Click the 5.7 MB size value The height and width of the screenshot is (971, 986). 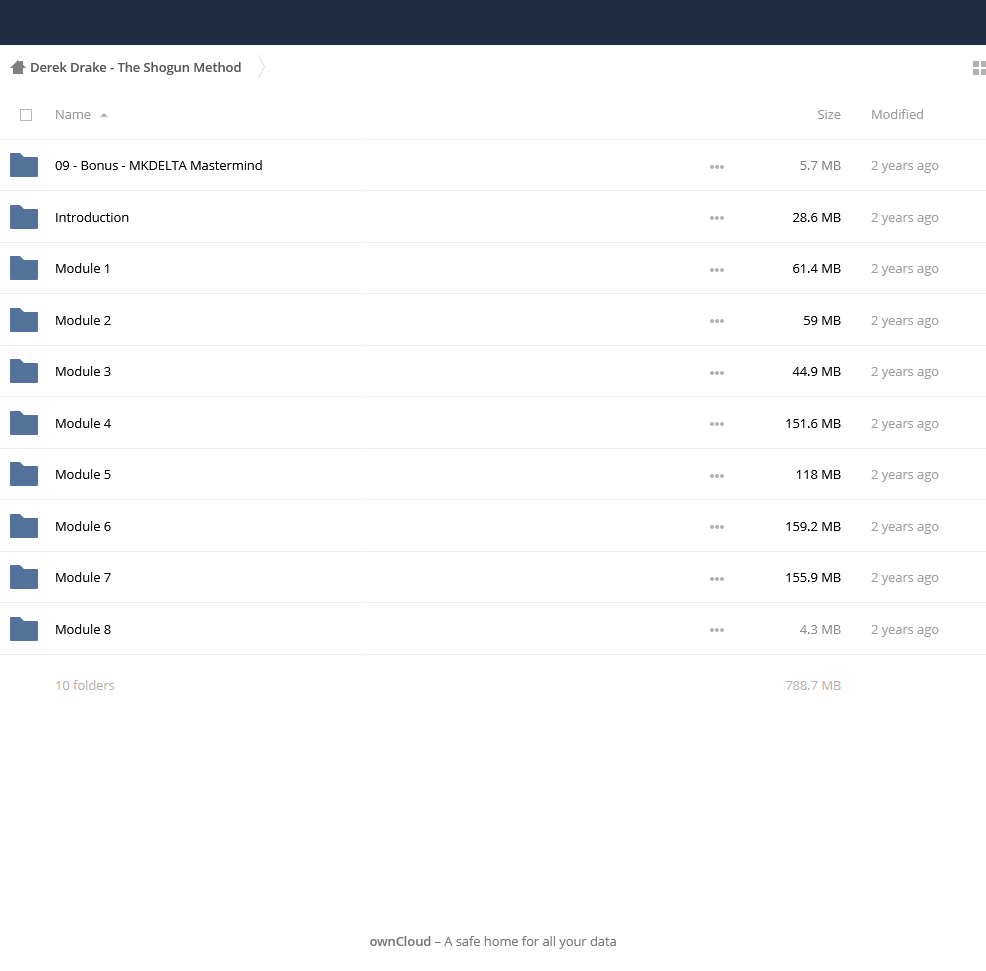pyautogui.click(x=820, y=165)
